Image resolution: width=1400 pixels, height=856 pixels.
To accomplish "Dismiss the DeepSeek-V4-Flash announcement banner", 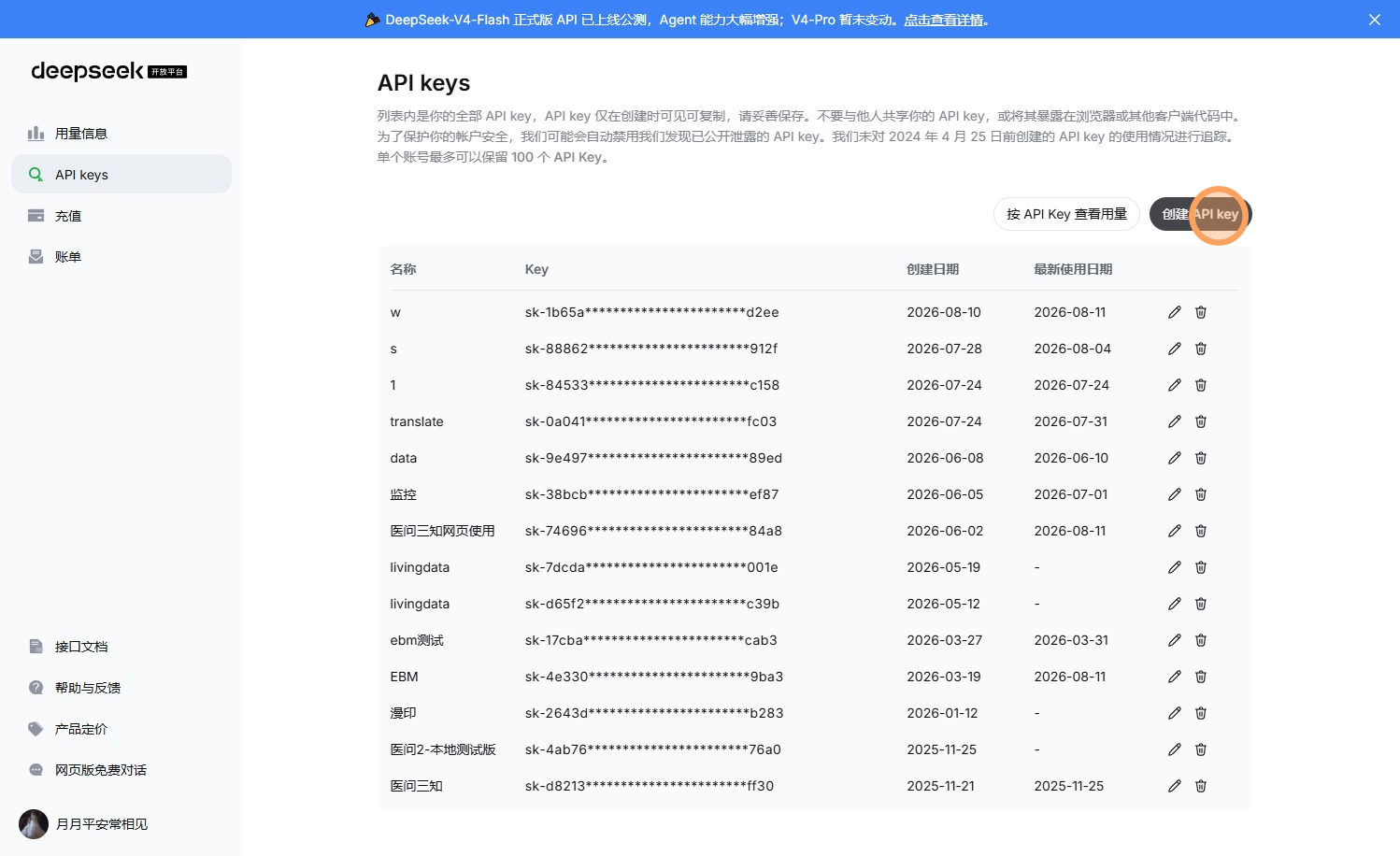I will pyautogui.click(x=1375, y=20).
